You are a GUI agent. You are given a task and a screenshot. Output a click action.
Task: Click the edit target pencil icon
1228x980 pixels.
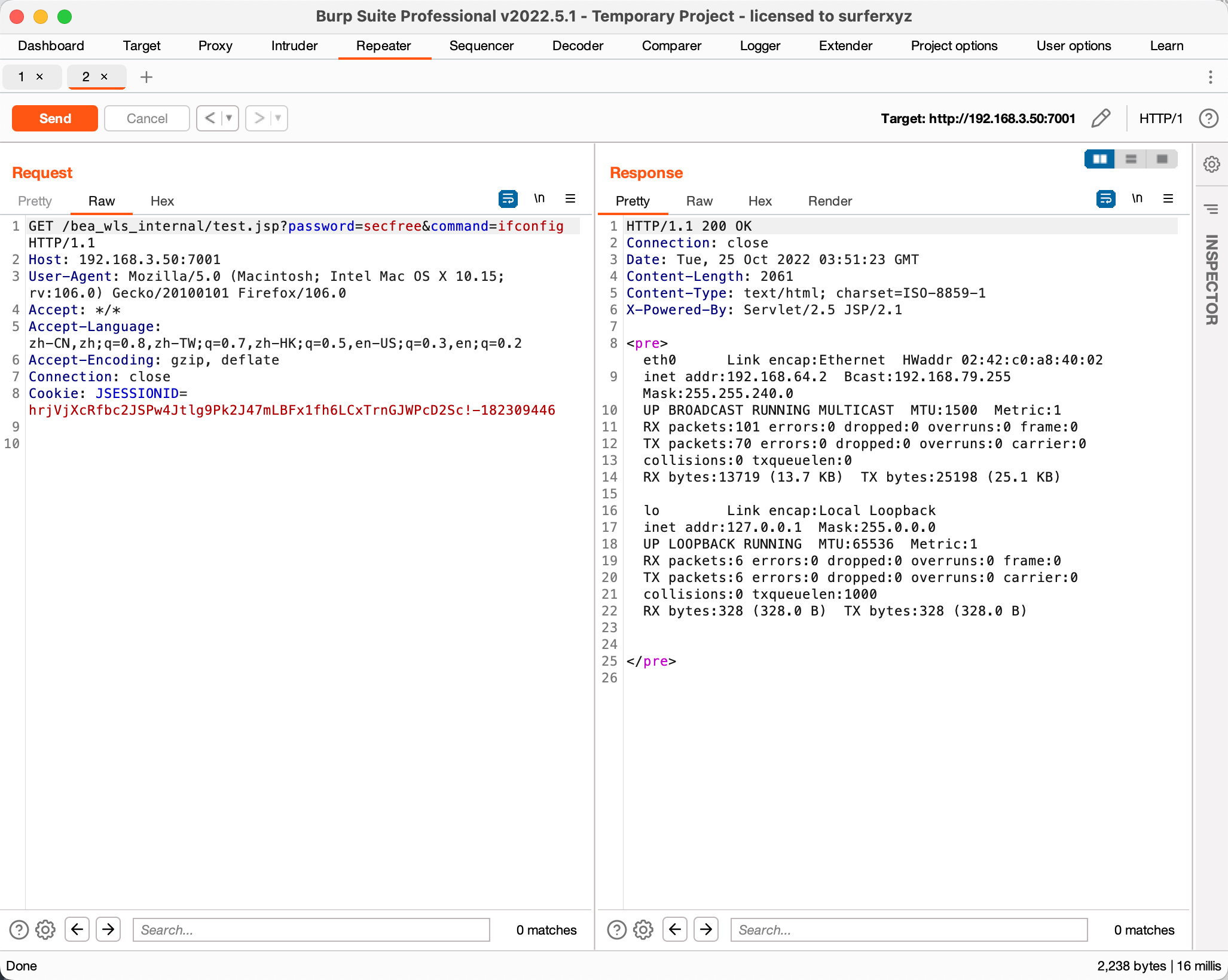tap(1101, 118)
